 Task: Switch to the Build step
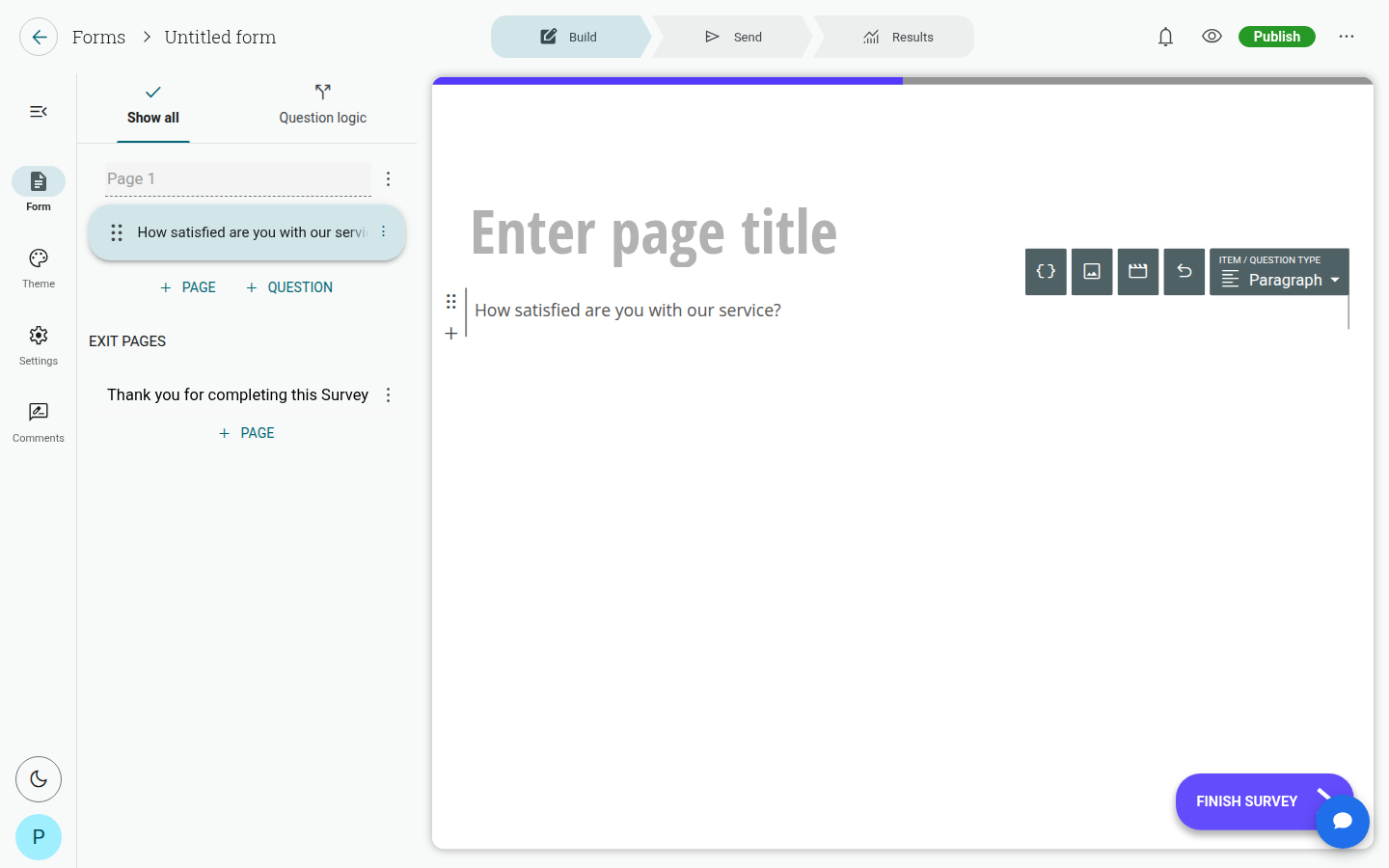(569, 37)
